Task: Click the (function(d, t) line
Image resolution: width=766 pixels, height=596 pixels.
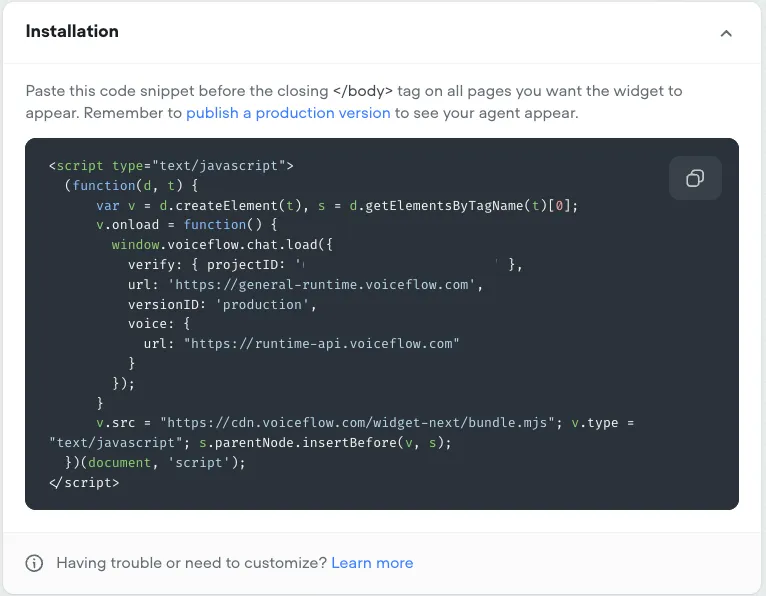Action: (131, 185)
